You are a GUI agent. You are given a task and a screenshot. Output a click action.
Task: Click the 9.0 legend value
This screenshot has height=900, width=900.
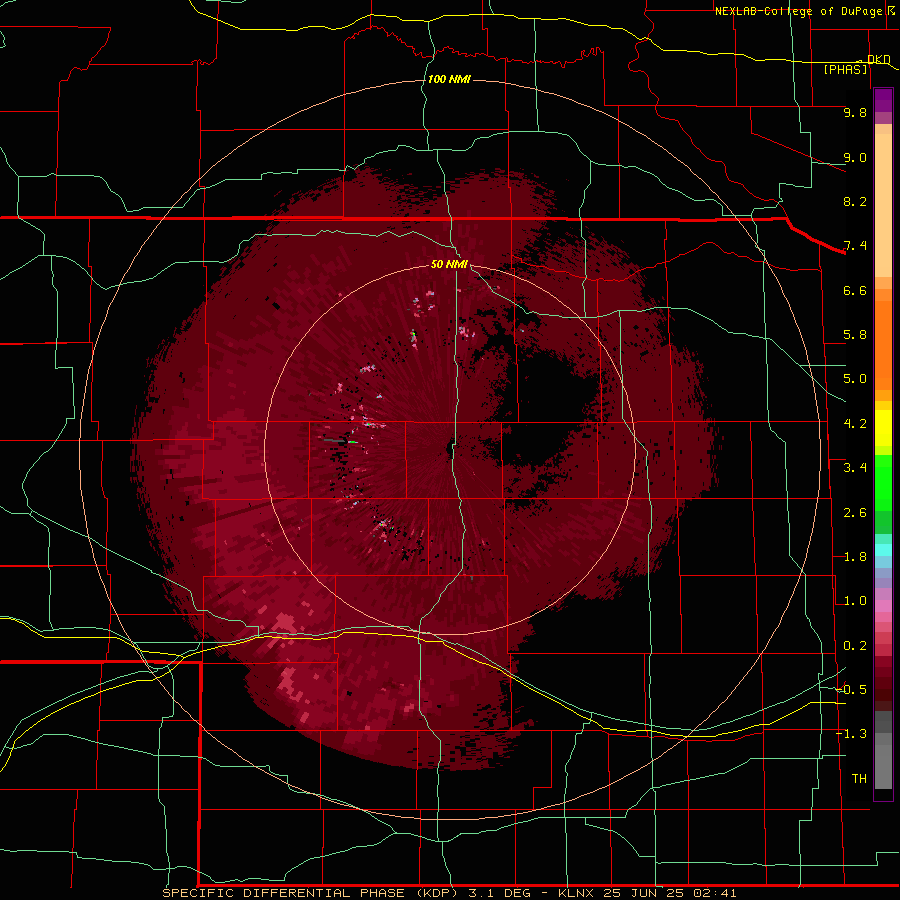tap(855, 157)
